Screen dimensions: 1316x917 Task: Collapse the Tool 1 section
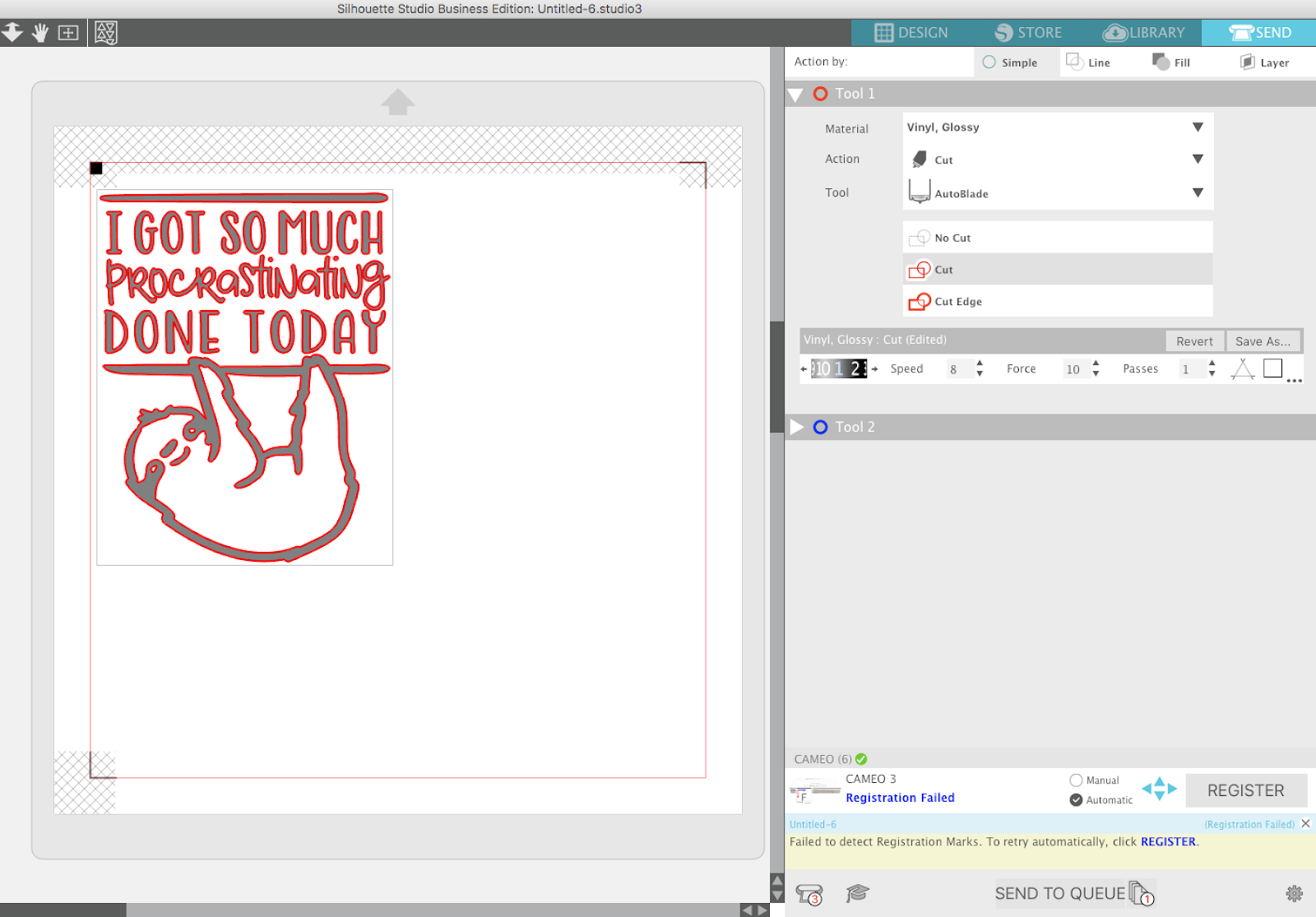795,95
